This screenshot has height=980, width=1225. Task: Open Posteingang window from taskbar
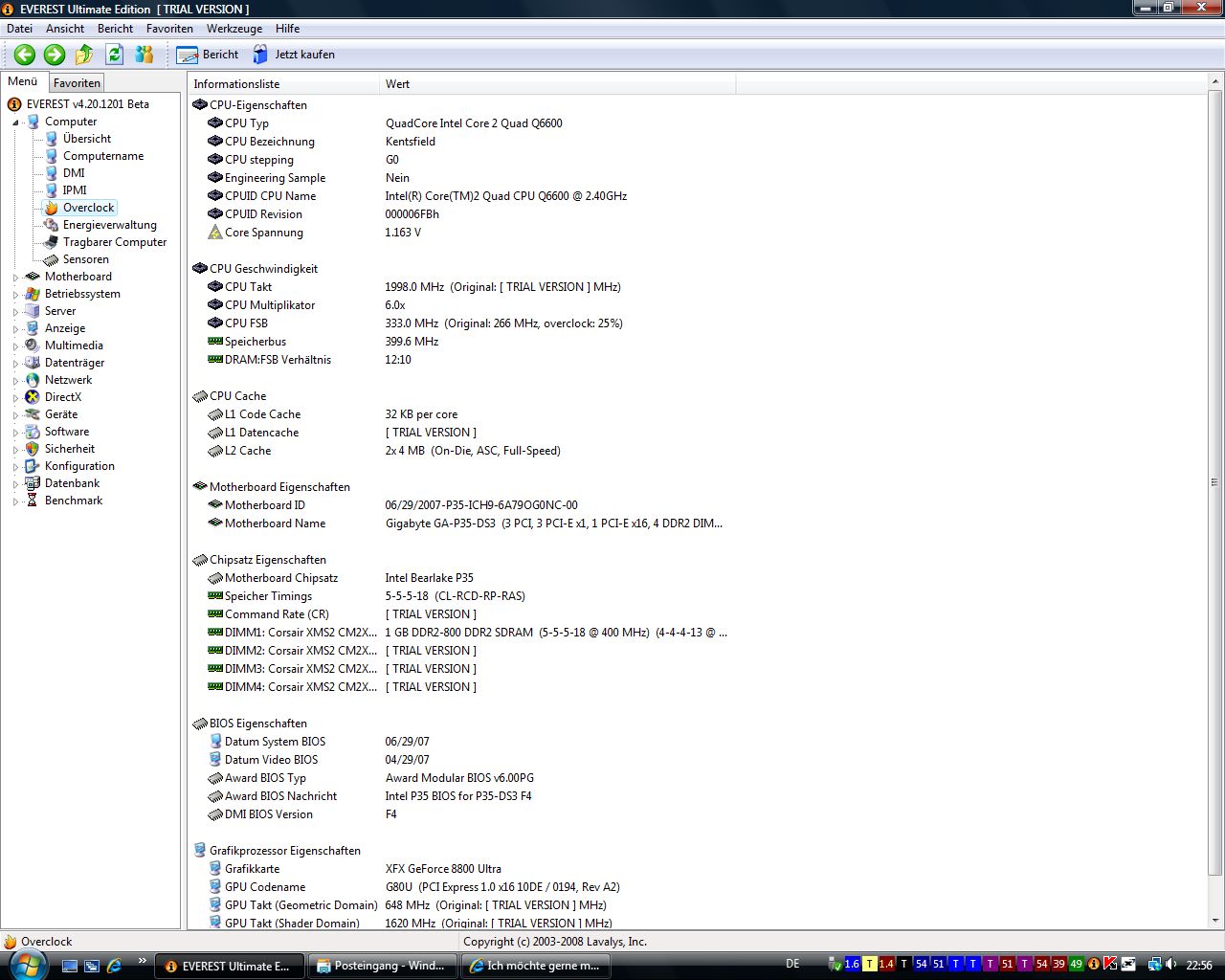tap(383, 967)
